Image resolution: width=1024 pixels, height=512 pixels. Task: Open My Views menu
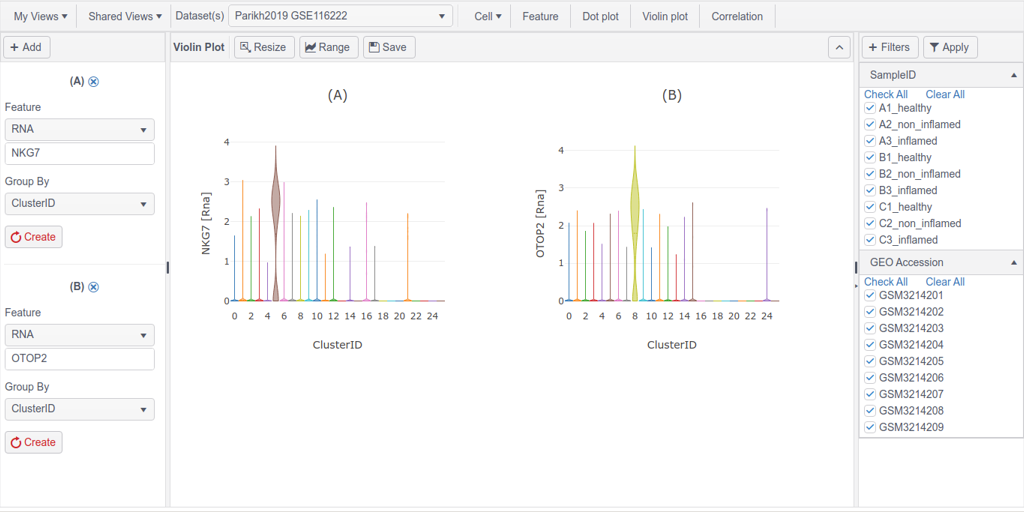tap(40, 16)
